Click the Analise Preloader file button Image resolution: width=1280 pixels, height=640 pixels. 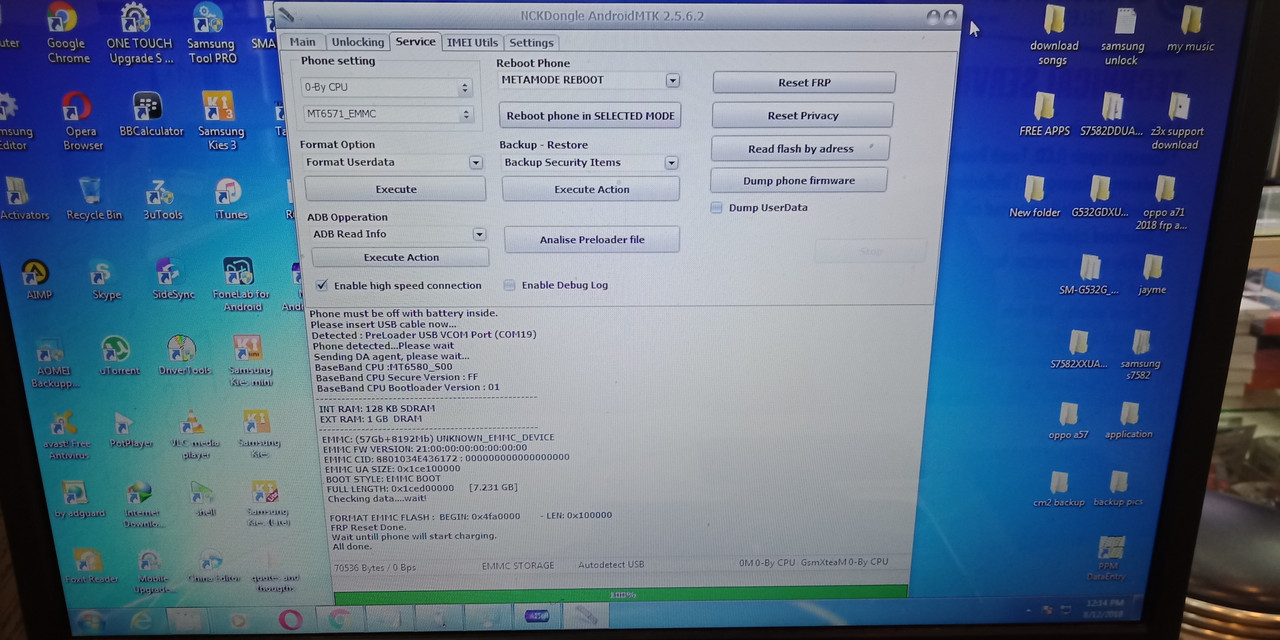592,239
